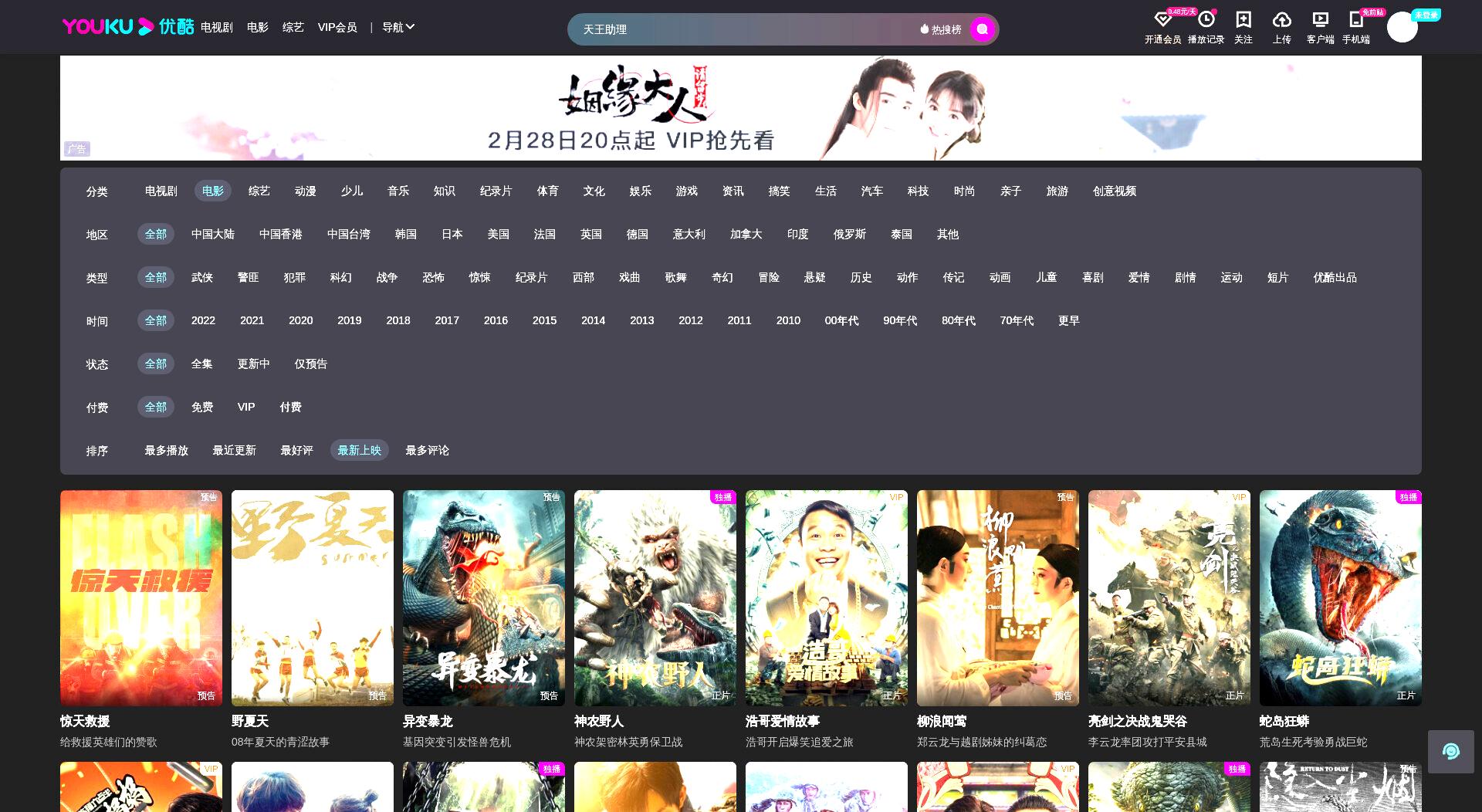Click the user avatar circle
The height and width of the screenshot is (812, 1482).
click(x=1402, y=27)
